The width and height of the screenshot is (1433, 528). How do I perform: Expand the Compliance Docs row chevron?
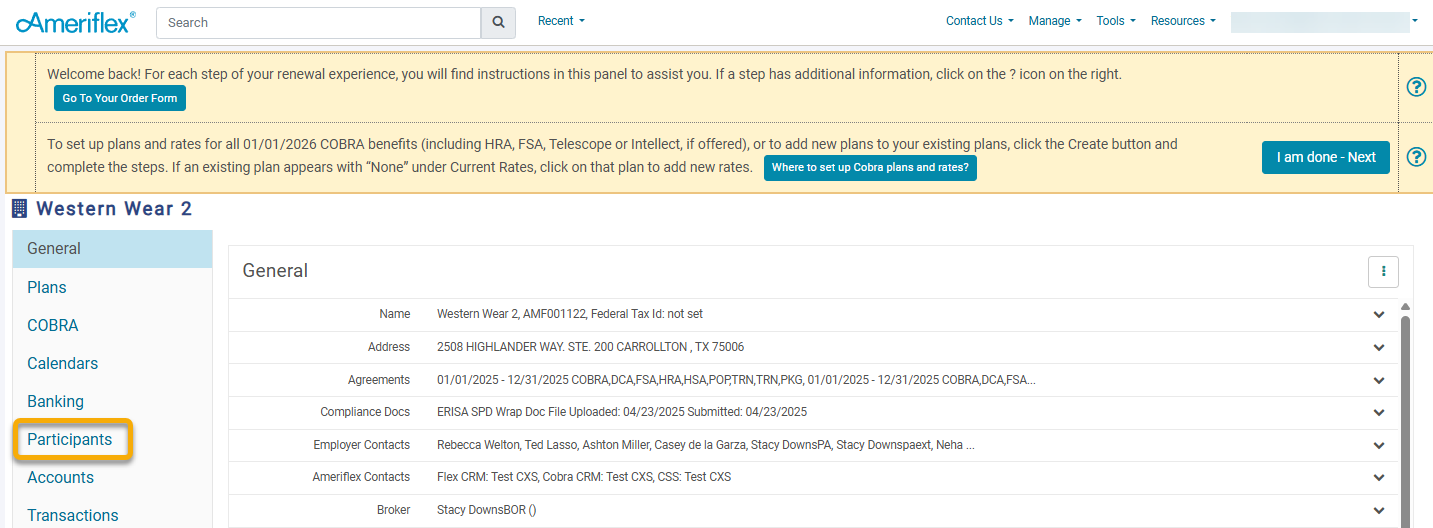click(1379, 412)
